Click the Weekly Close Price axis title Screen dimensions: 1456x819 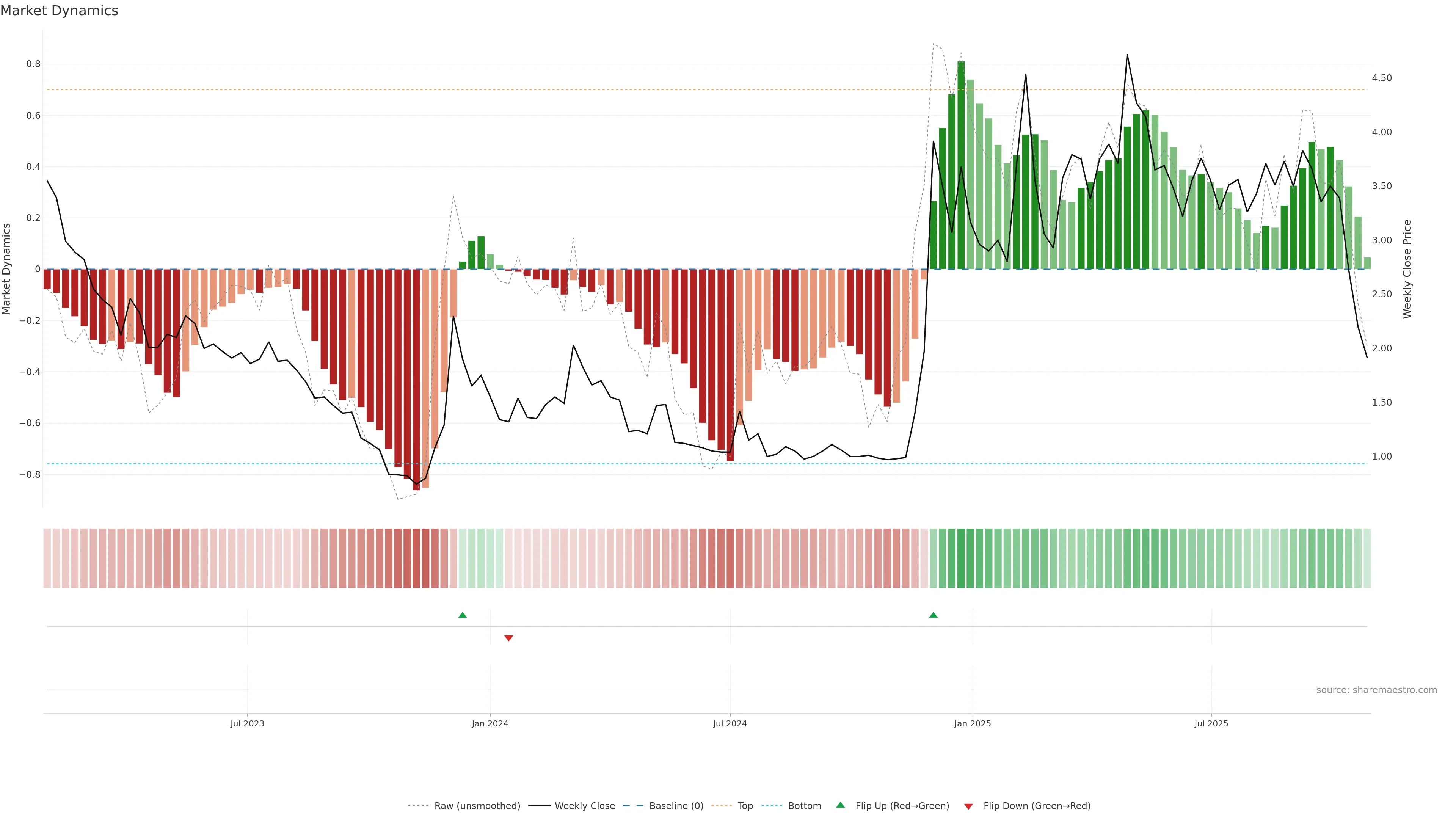coord(1407,269)
